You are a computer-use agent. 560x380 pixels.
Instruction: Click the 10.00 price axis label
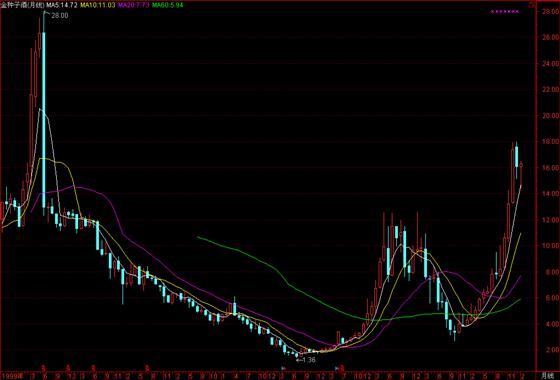[x=549, y=246]
